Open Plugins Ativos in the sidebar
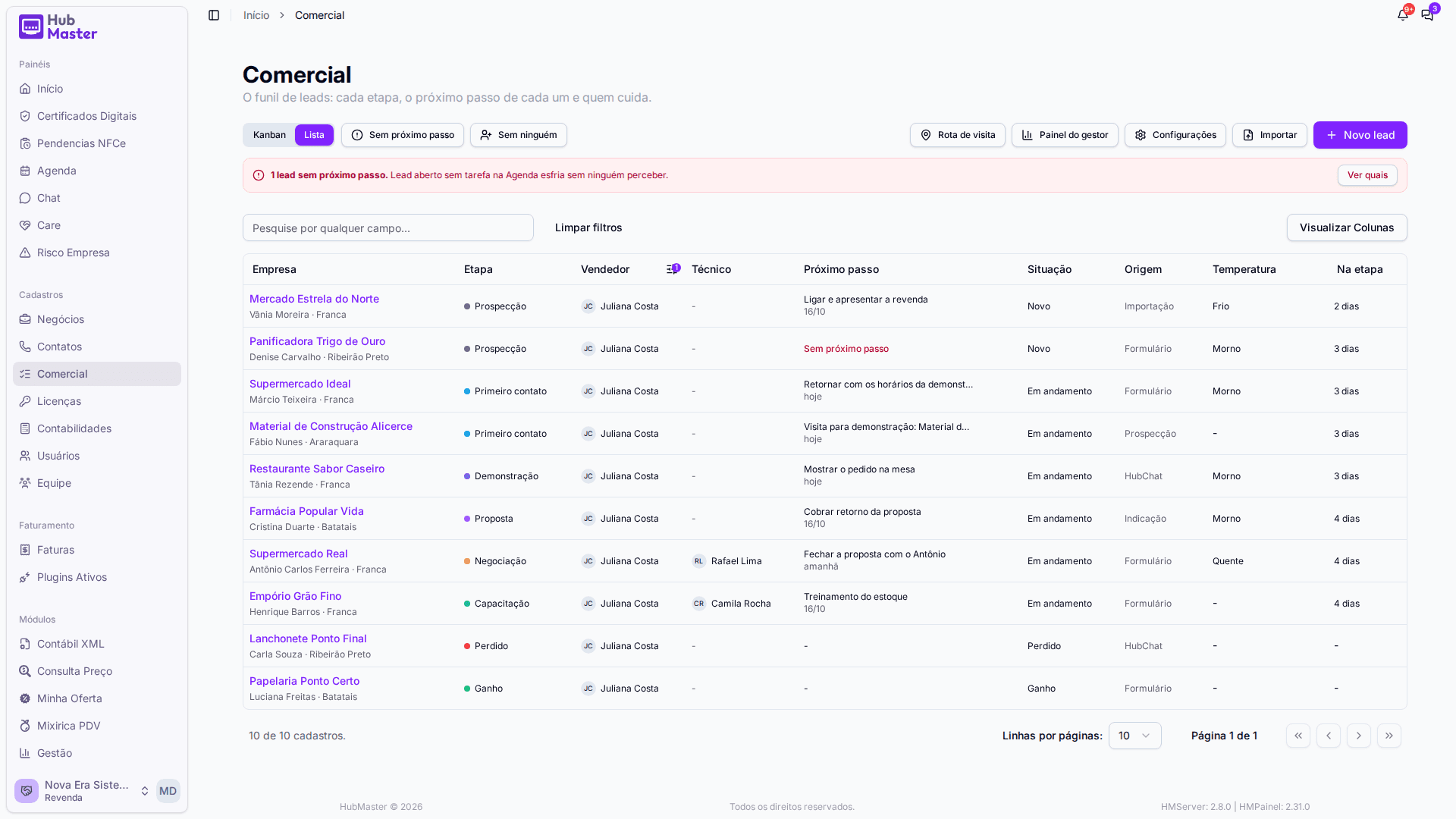This screenshot has height=819, width=1456. tap(97, 577)
